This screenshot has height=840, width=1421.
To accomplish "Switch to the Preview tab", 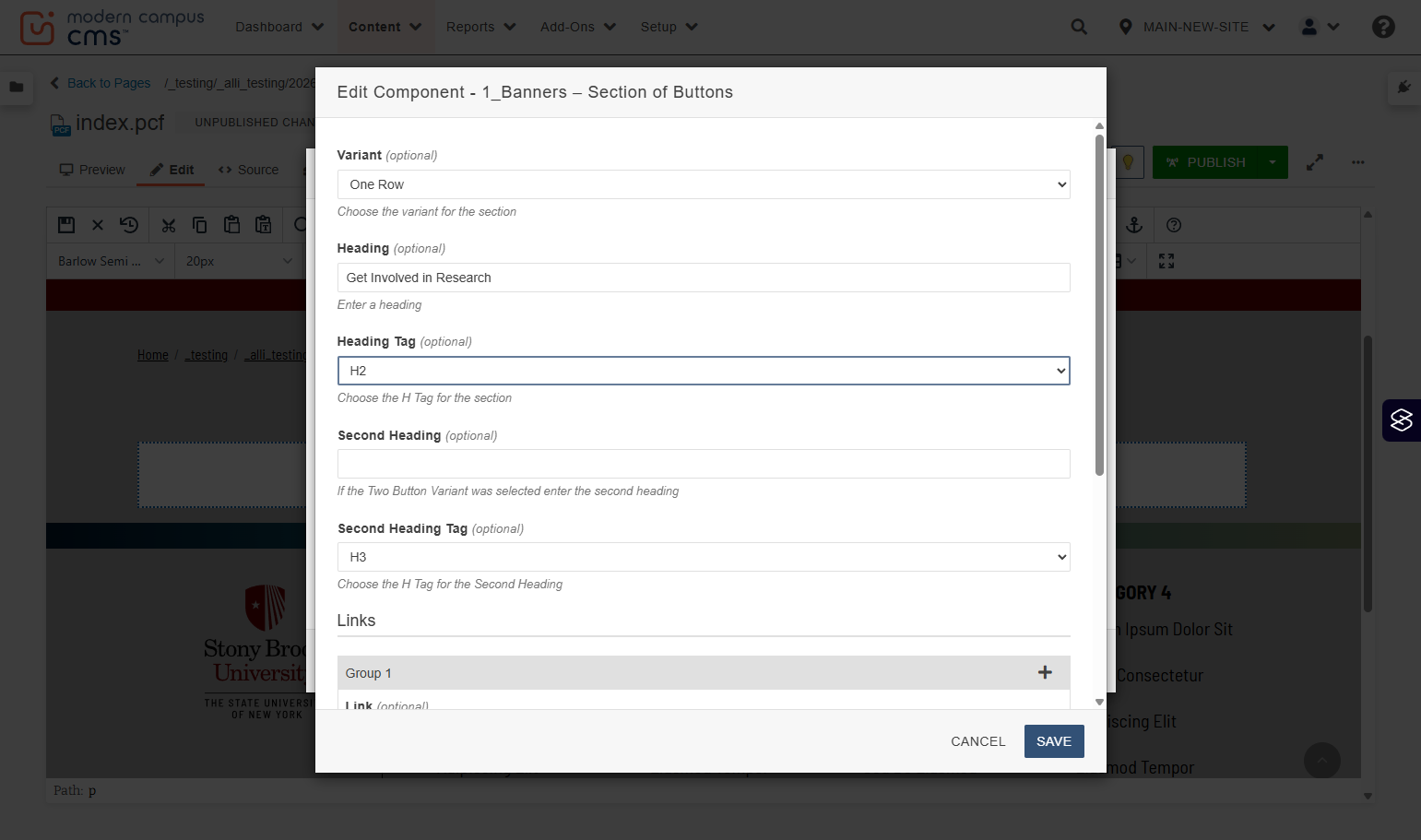I will coord(92,170).
